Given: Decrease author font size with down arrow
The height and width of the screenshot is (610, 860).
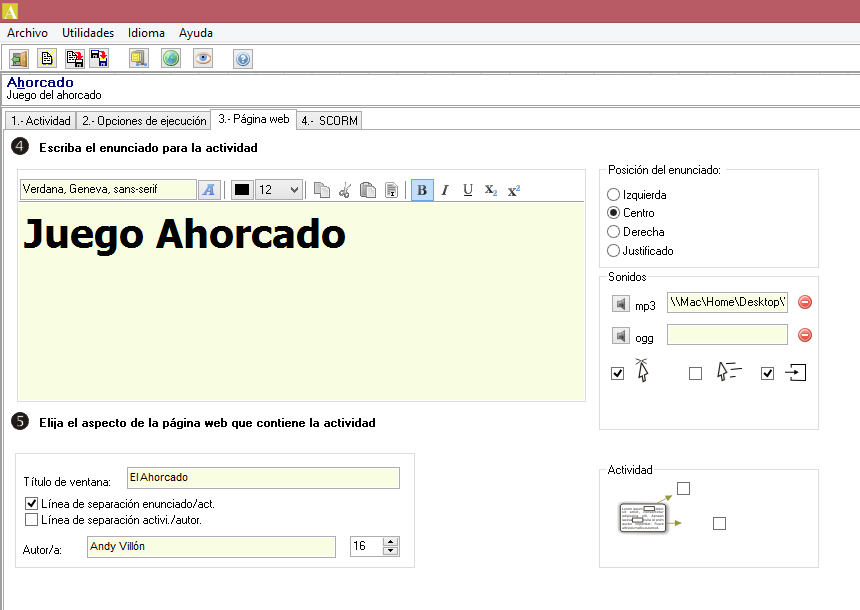Looking at the screenshot, I should 391,551.
